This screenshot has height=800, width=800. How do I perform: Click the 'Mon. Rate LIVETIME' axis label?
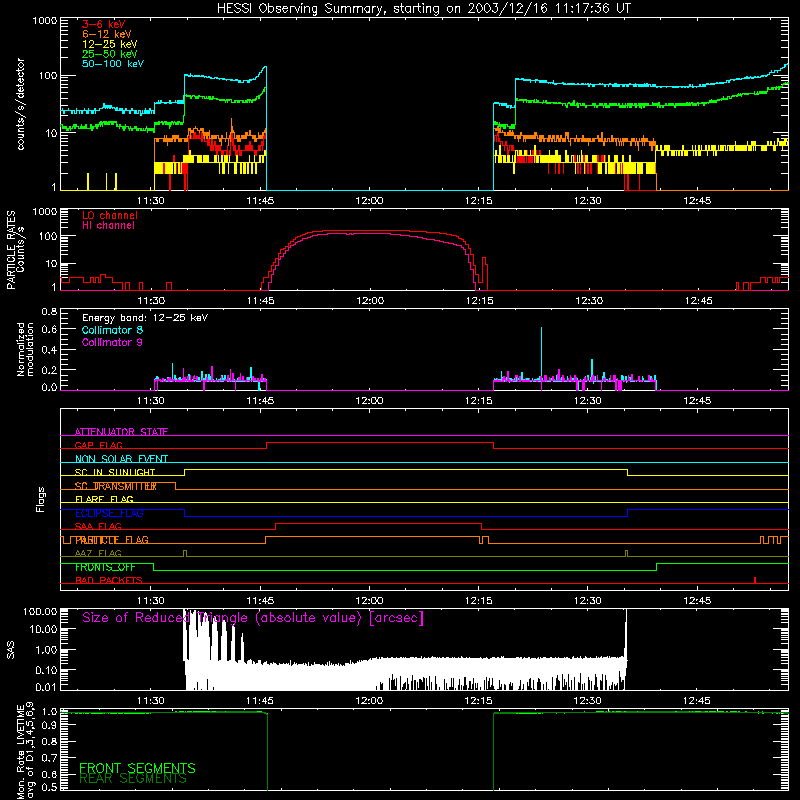[x=20, y=754]
